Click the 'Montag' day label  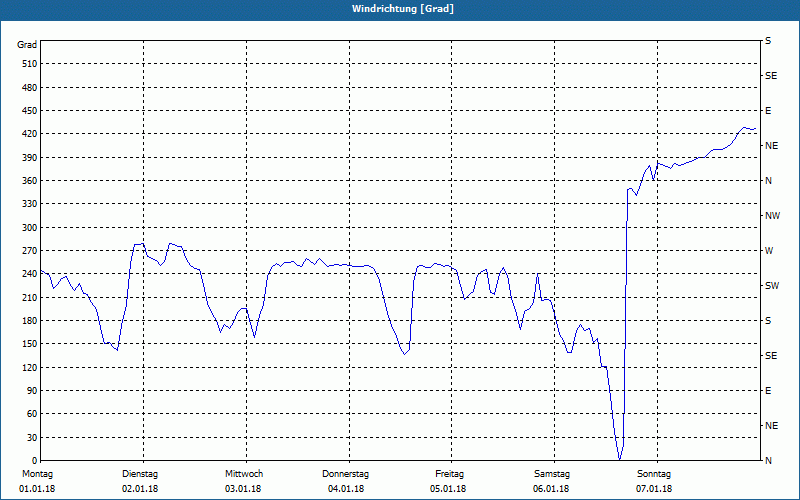click(x=37, y=474)
